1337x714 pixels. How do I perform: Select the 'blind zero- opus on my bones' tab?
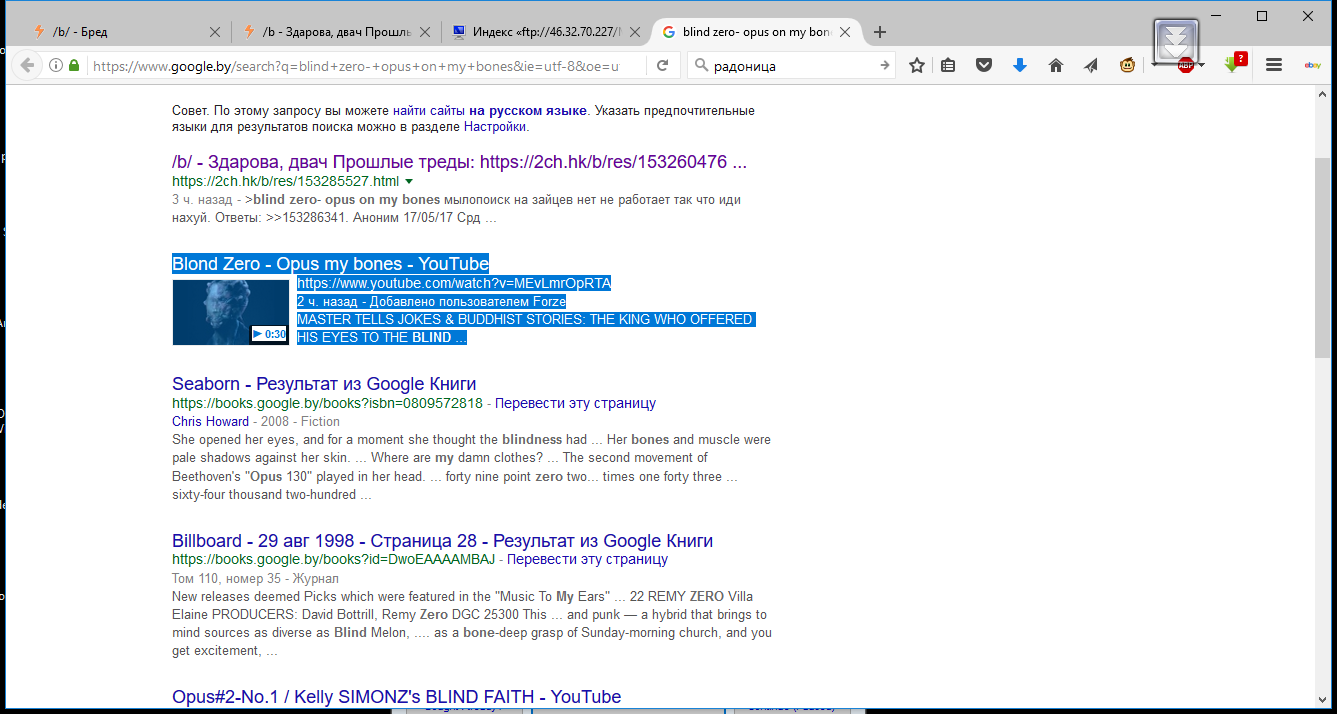tap(756, 32)
